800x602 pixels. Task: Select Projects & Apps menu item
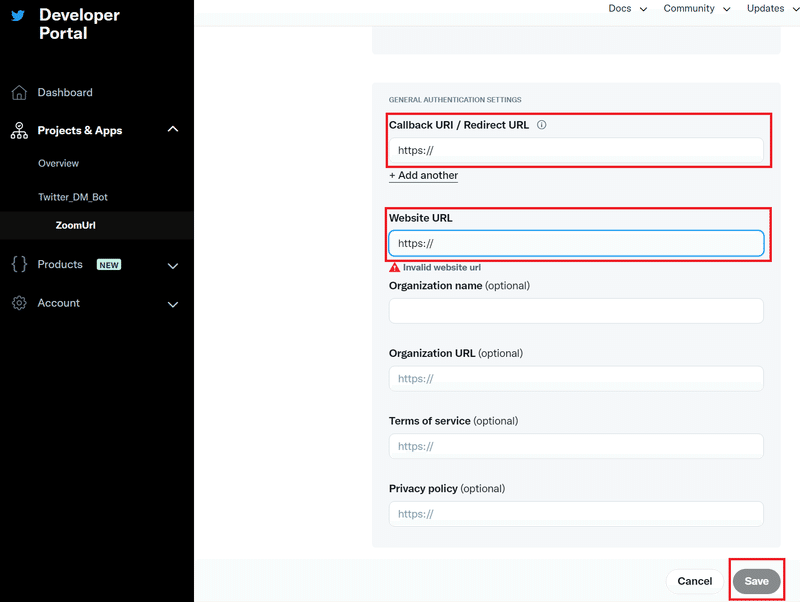(x=80, y=131)
